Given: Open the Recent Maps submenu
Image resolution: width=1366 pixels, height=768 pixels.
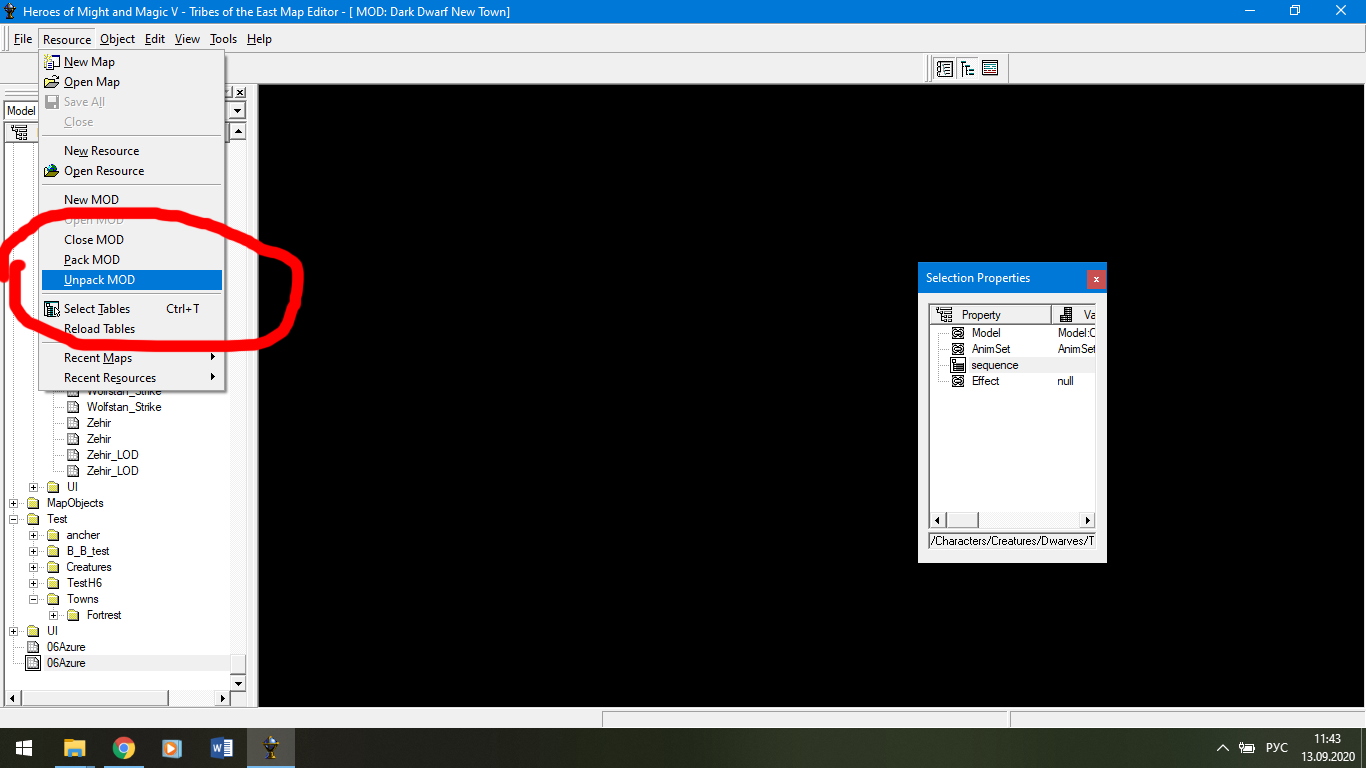Looking at the screenshot, I should click(x=131, y=358).
